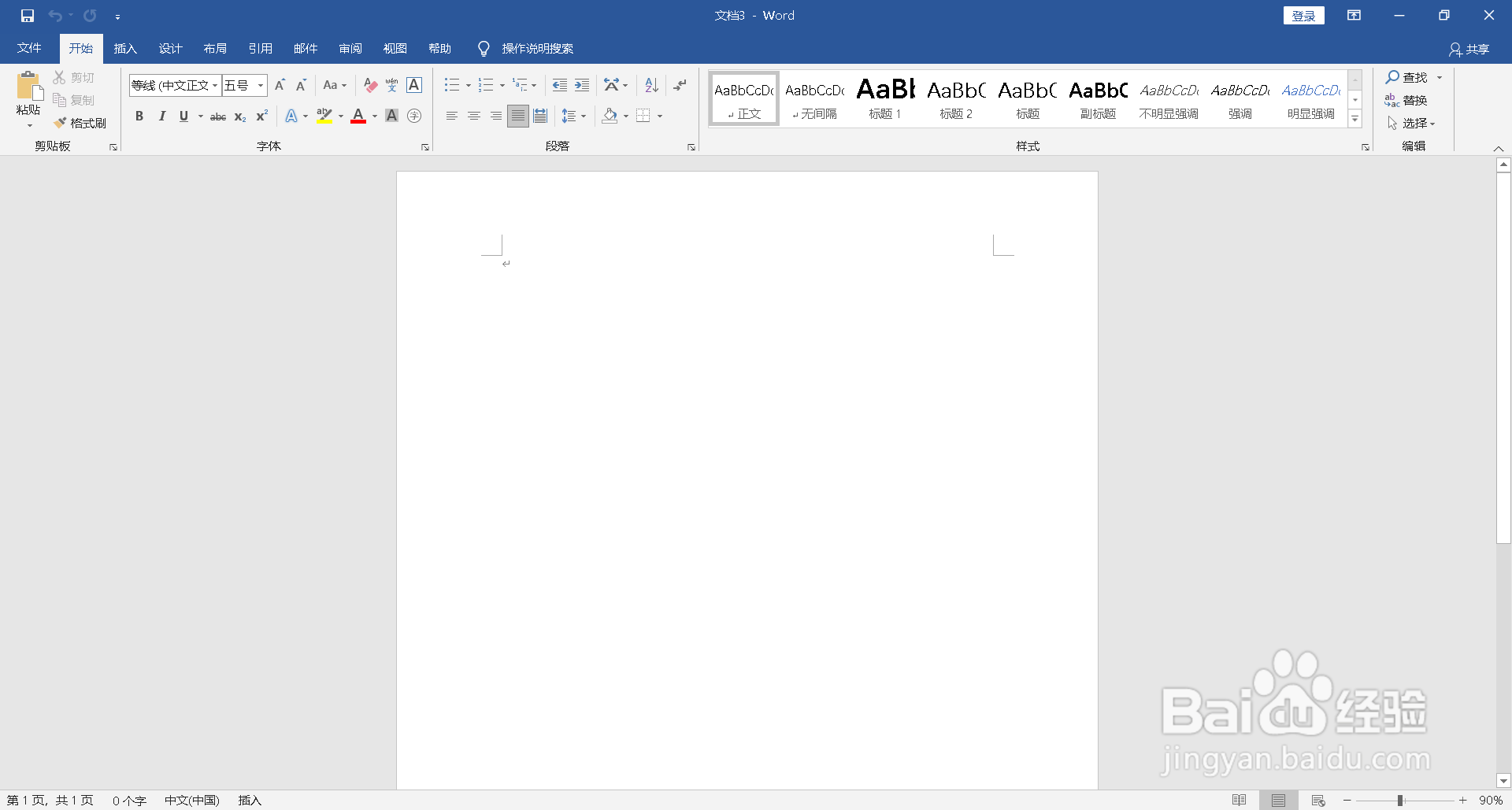
Task: Open the Select (选择) dropdown
Action: click(1411, 123)
